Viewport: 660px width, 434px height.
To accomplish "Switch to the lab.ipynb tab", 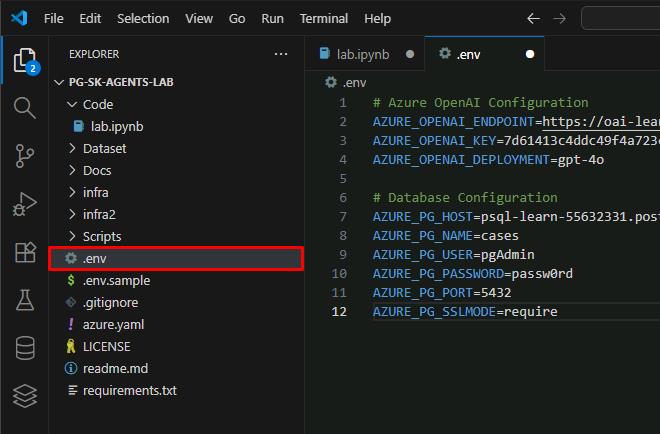I will click(x=362, y=54).
